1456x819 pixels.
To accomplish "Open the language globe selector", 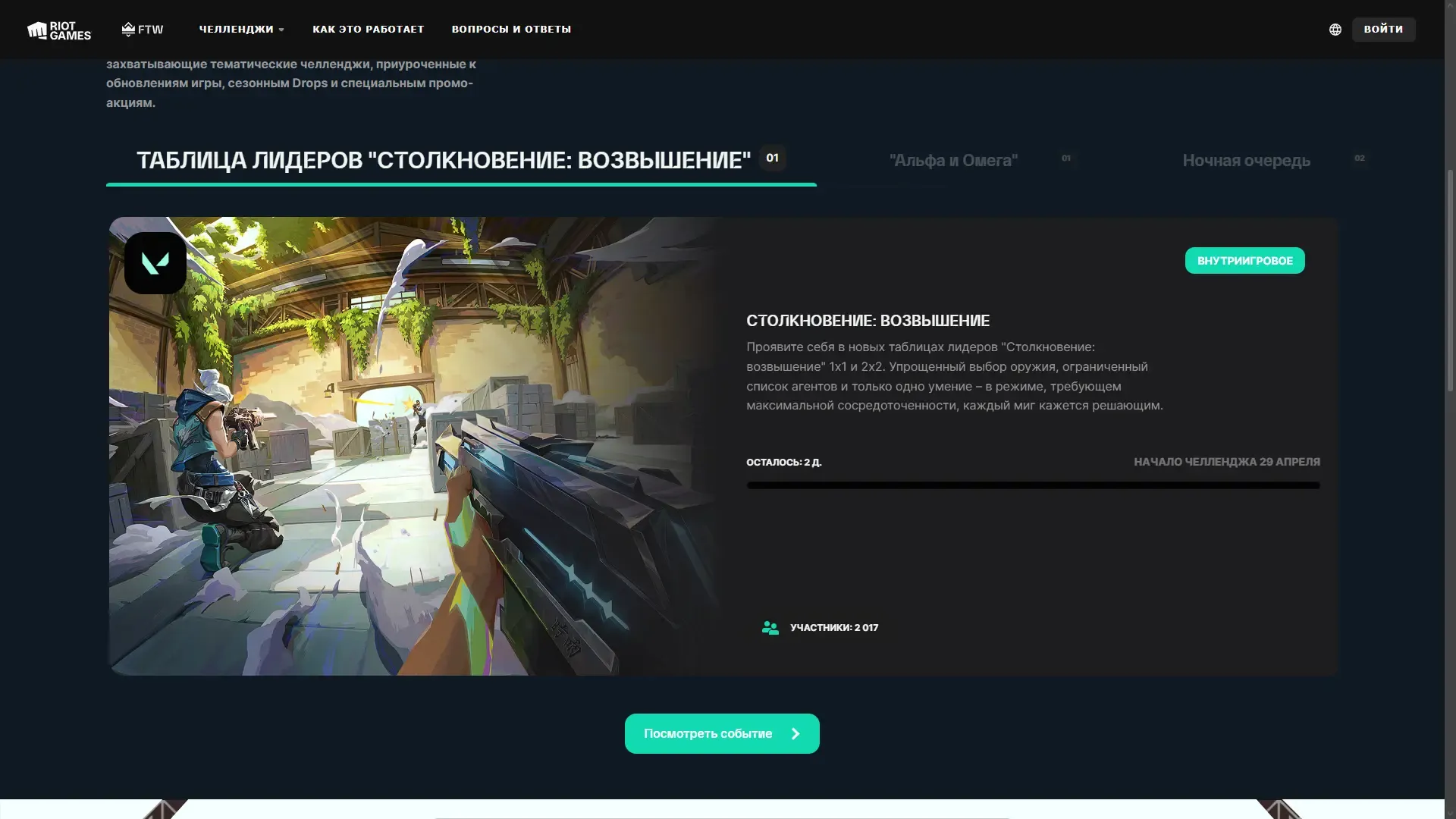I will (1335, 30).
